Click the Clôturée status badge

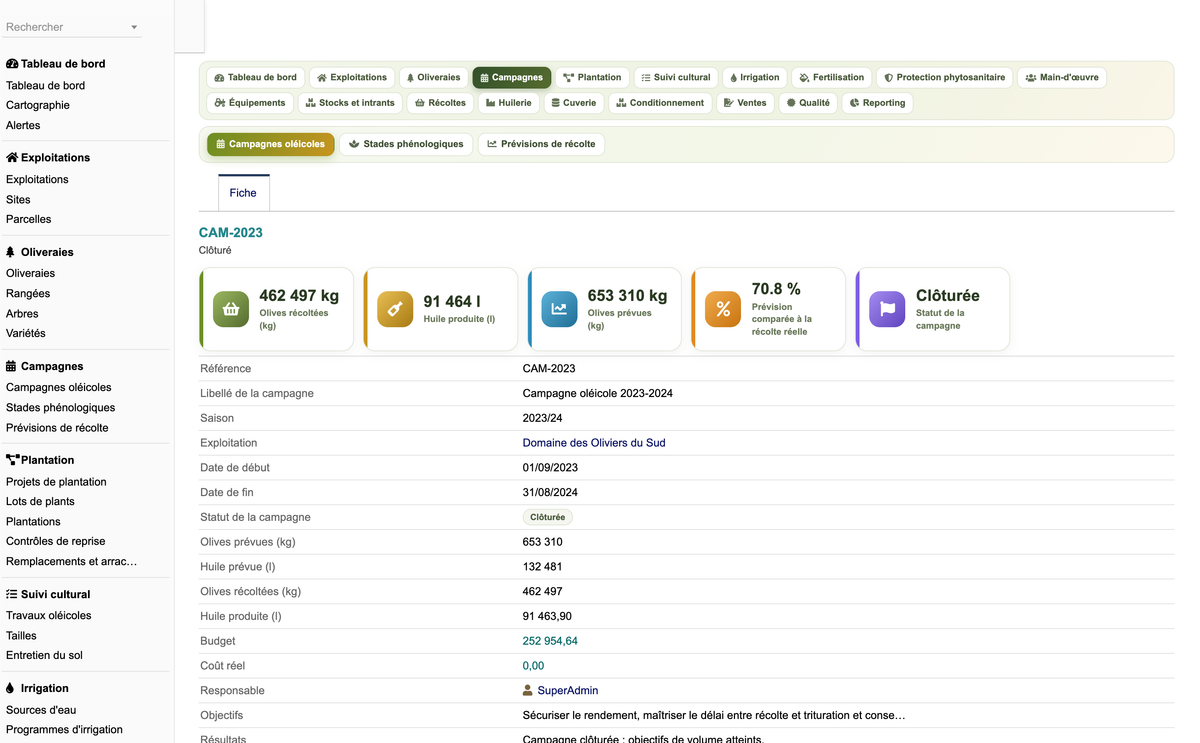547,517
